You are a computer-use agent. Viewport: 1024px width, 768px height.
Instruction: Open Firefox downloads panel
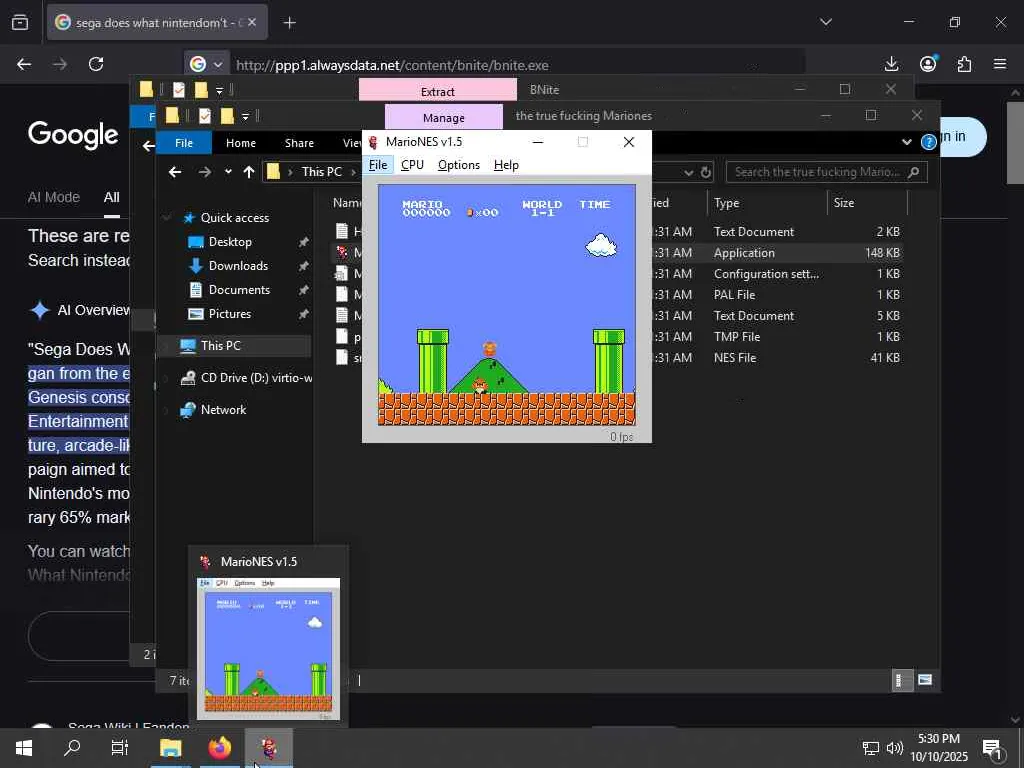click(891, 64)
